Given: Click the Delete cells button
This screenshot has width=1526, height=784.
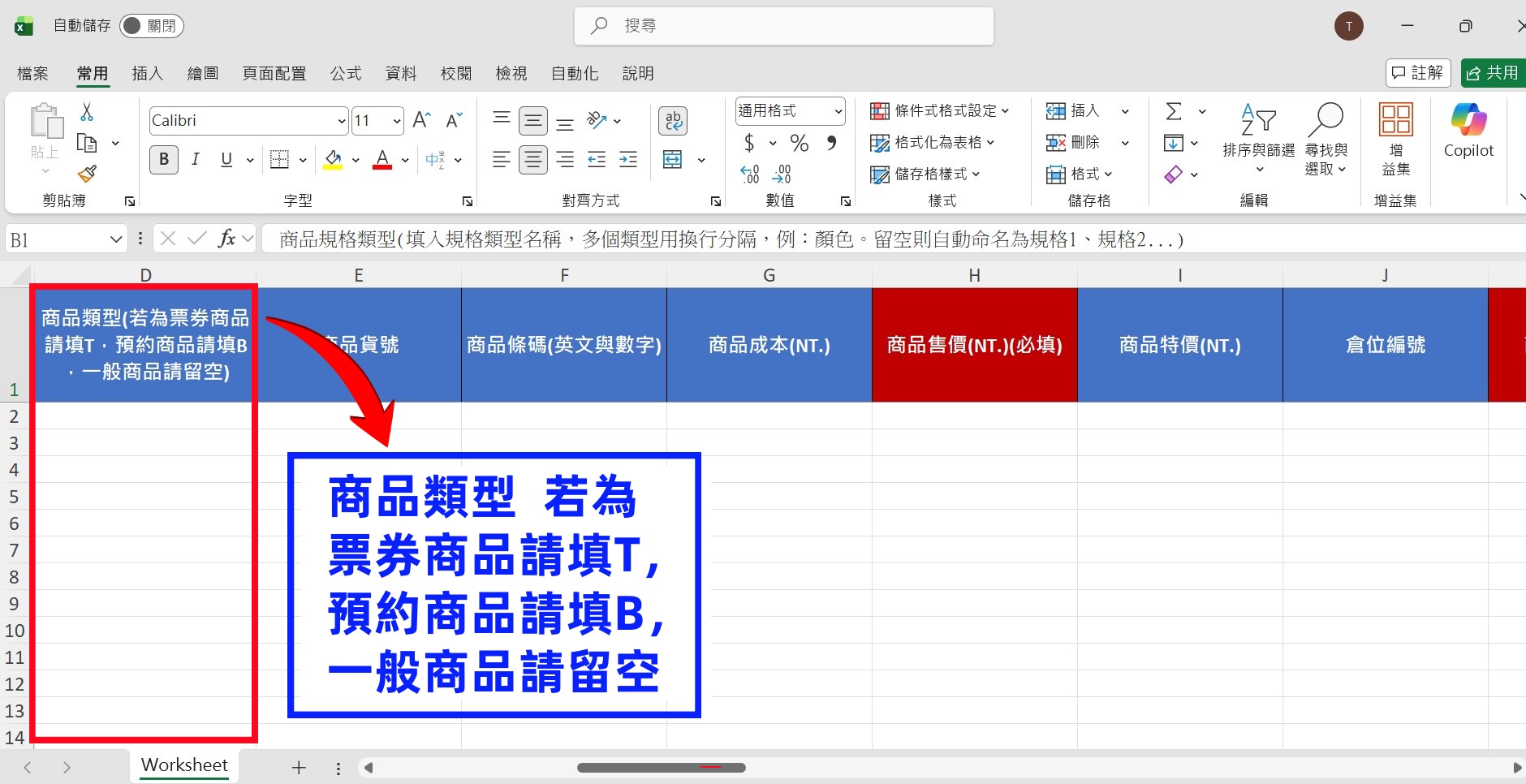Looking at the screenshot, I should pos(1073,142).
